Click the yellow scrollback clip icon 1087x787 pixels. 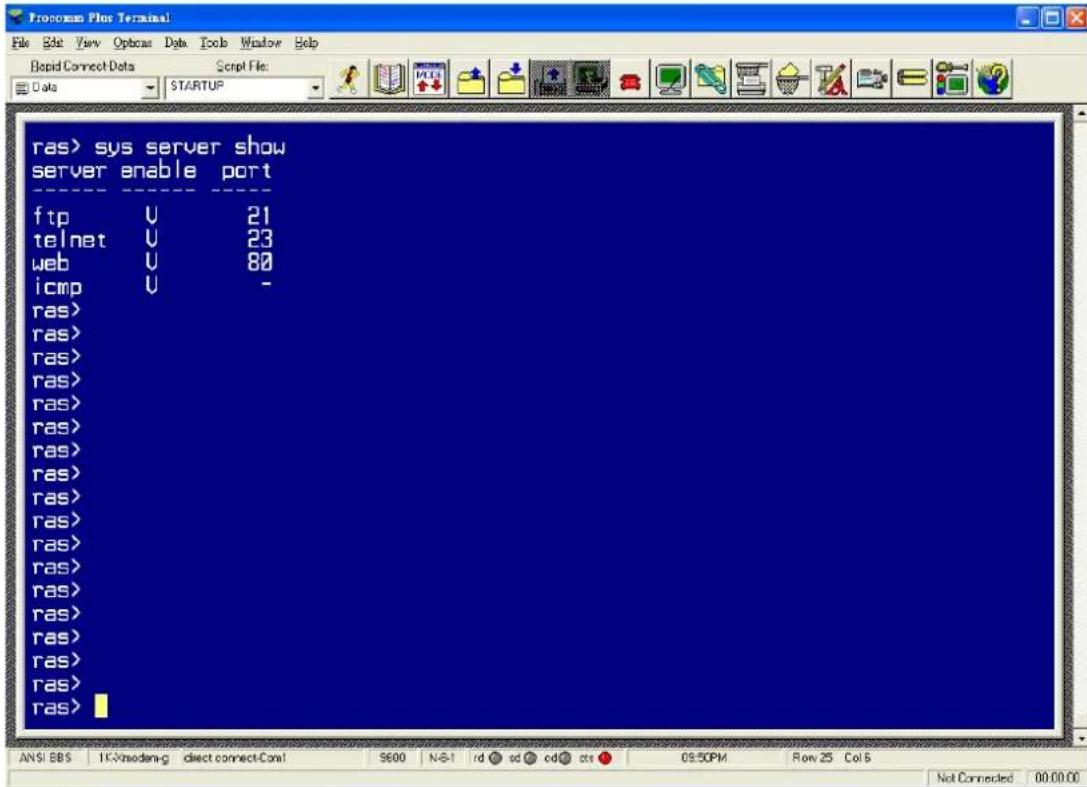tap(912, 79)
